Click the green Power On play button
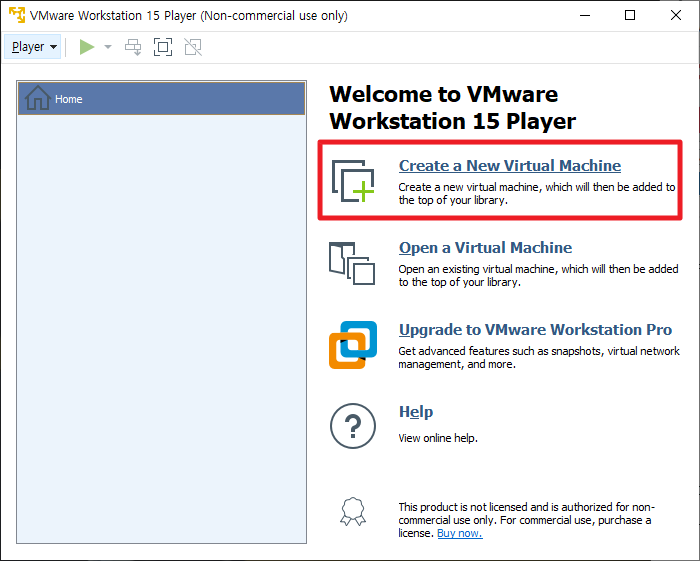This screenshot has height=561, width=700. tap(87, 47)
